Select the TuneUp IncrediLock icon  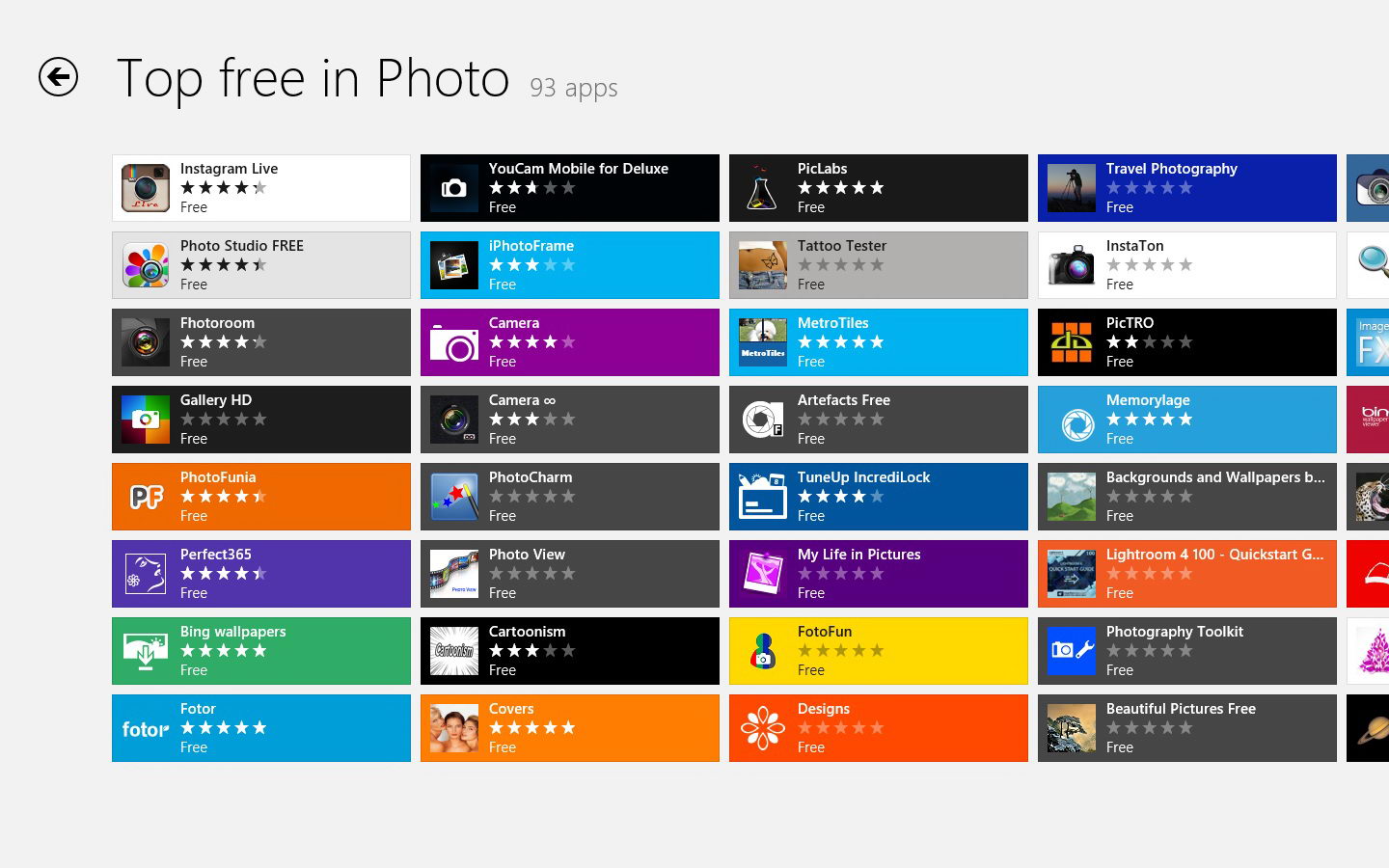(763, 497)
